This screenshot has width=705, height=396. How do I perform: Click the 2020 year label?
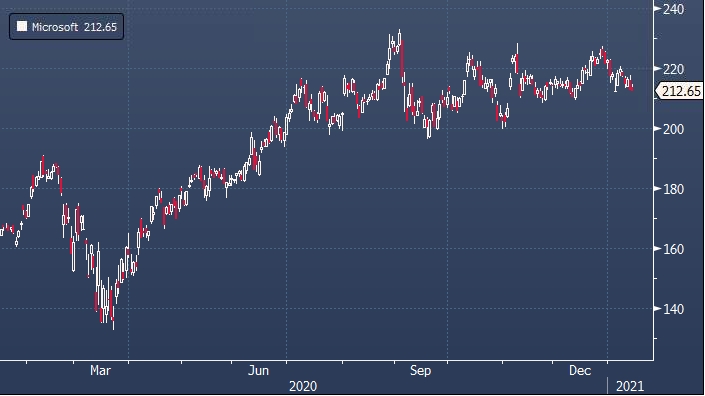303,386
